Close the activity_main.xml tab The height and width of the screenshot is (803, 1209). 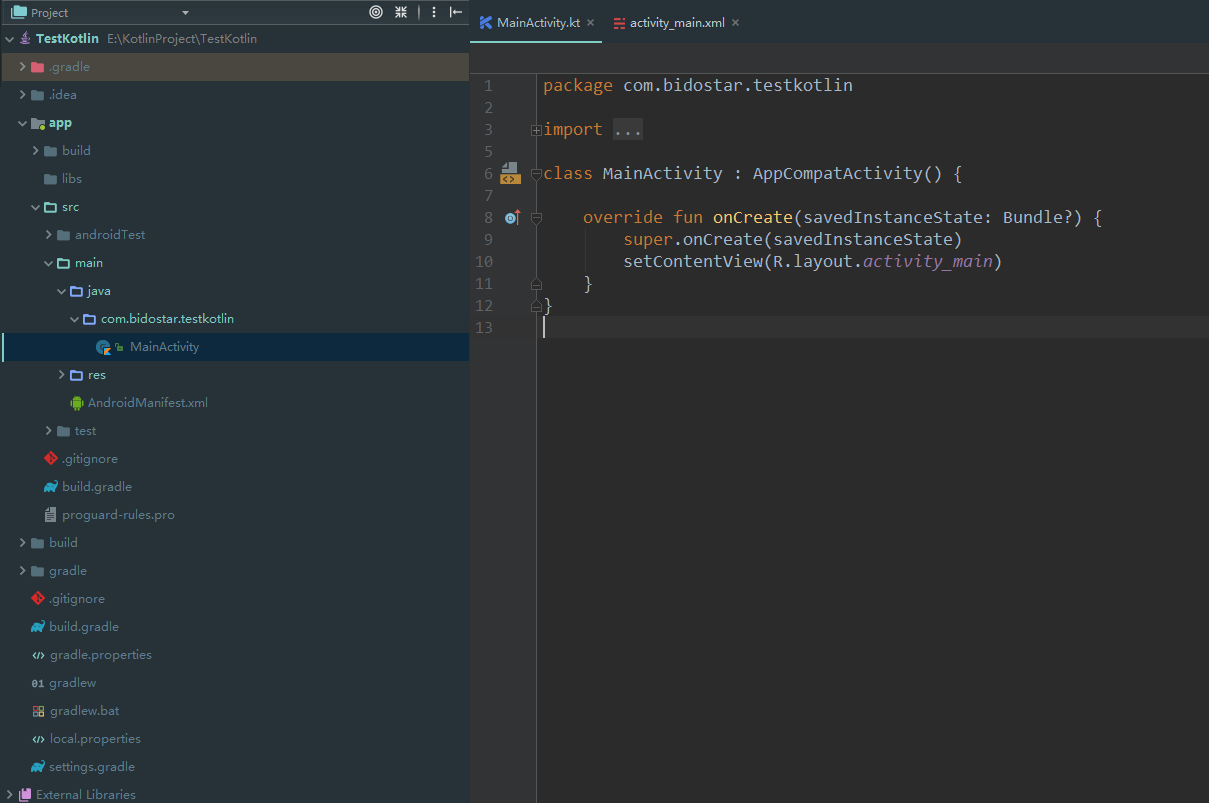click(x=736, y=22)
